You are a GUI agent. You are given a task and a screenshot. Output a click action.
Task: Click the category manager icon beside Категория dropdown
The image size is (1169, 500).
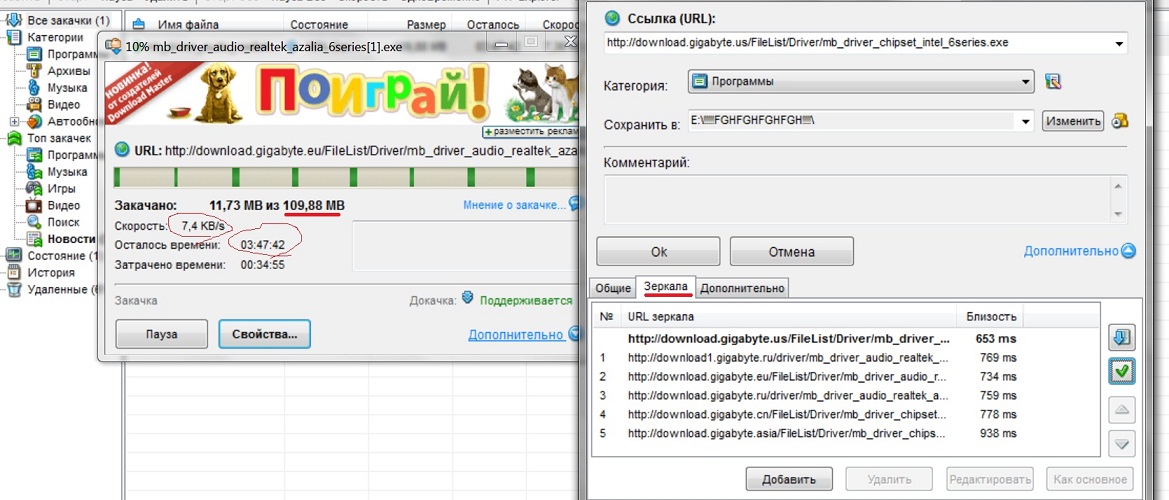tap(1052, 82)
